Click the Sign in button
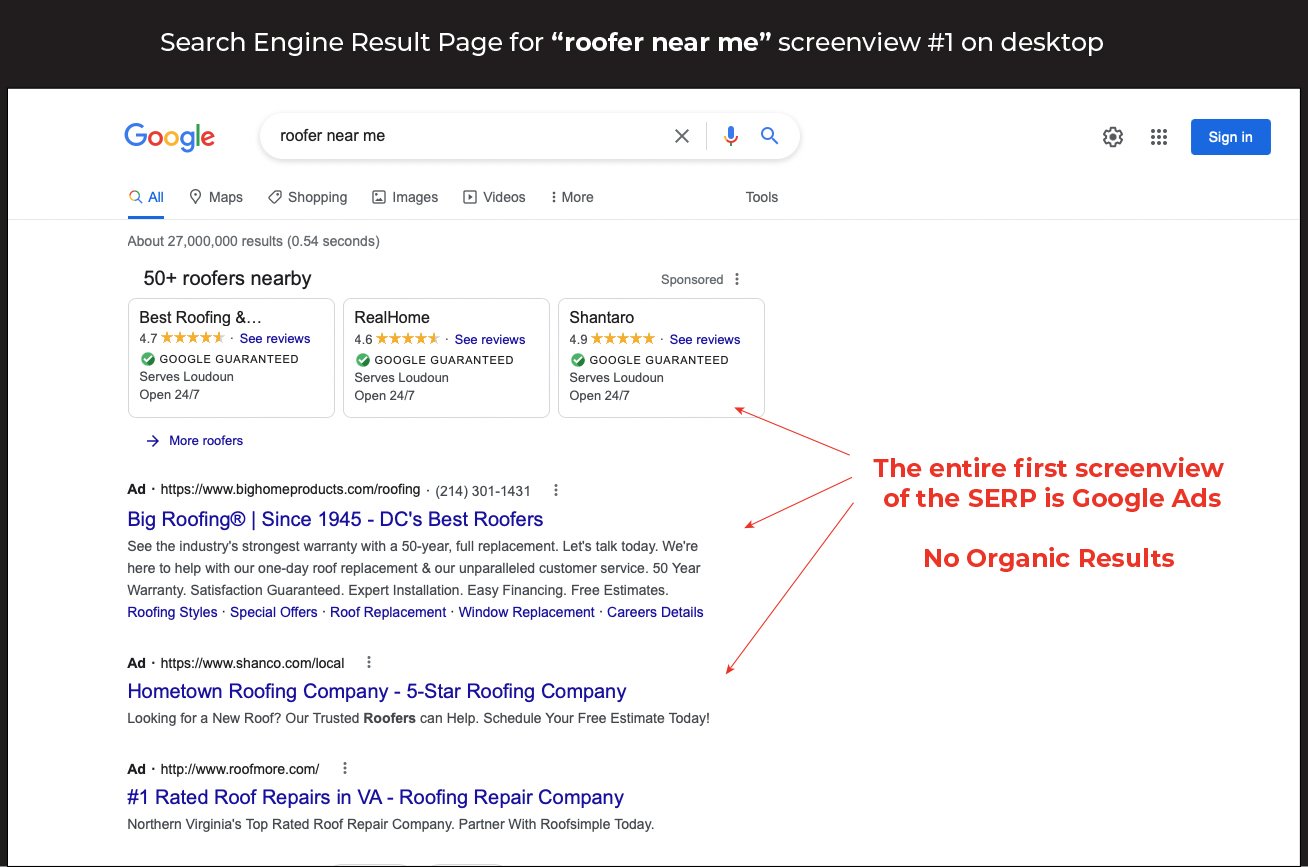Screen dimensions: 1308x867 1230,137
